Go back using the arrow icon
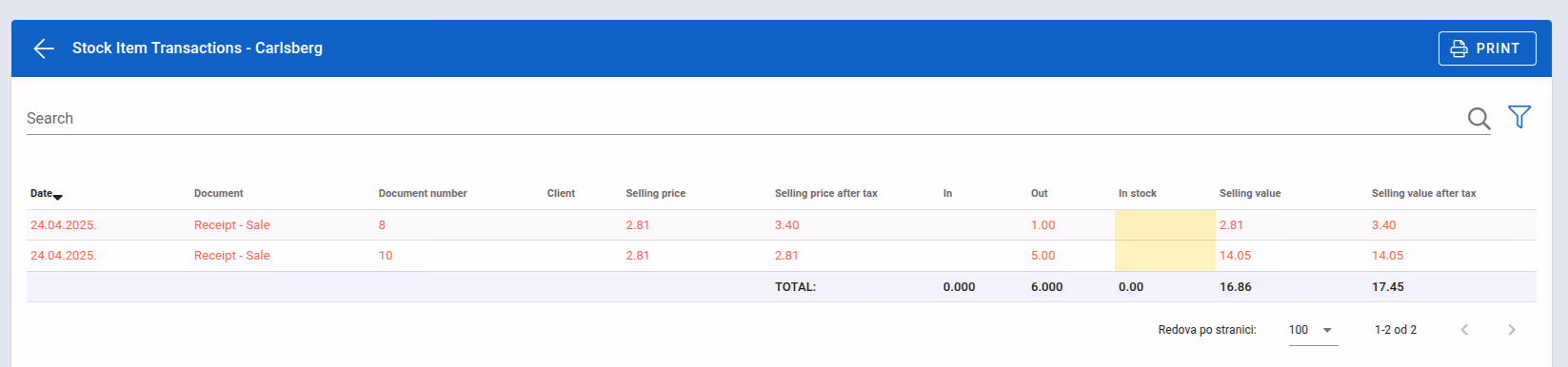Viewport: 1568px width, 367px height. 44,48
